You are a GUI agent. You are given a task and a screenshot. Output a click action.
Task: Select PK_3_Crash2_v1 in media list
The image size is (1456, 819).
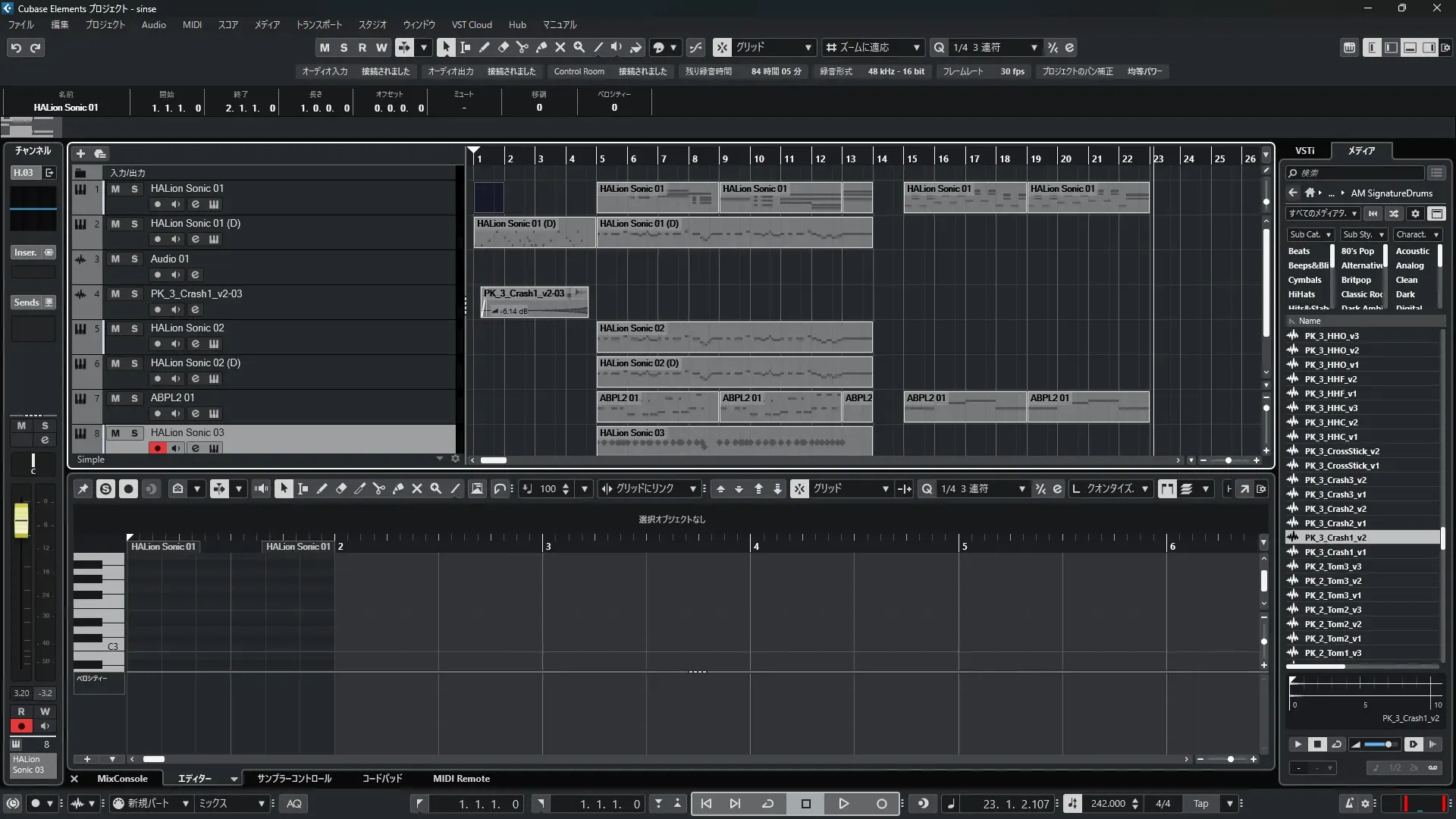click(x=1335, y=523)
